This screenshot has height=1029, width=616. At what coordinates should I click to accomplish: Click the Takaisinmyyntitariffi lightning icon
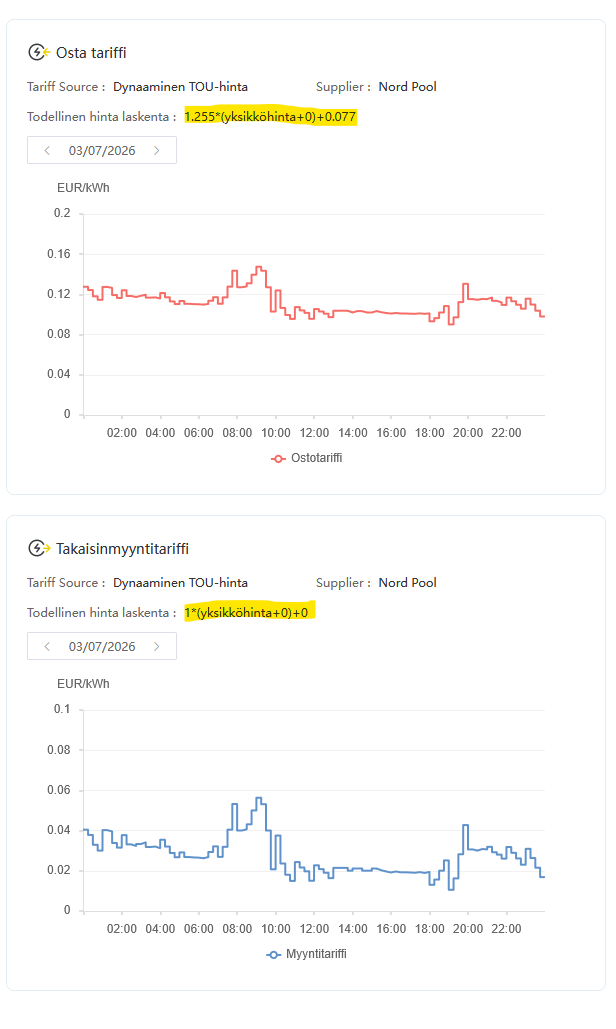coord(39,548)
